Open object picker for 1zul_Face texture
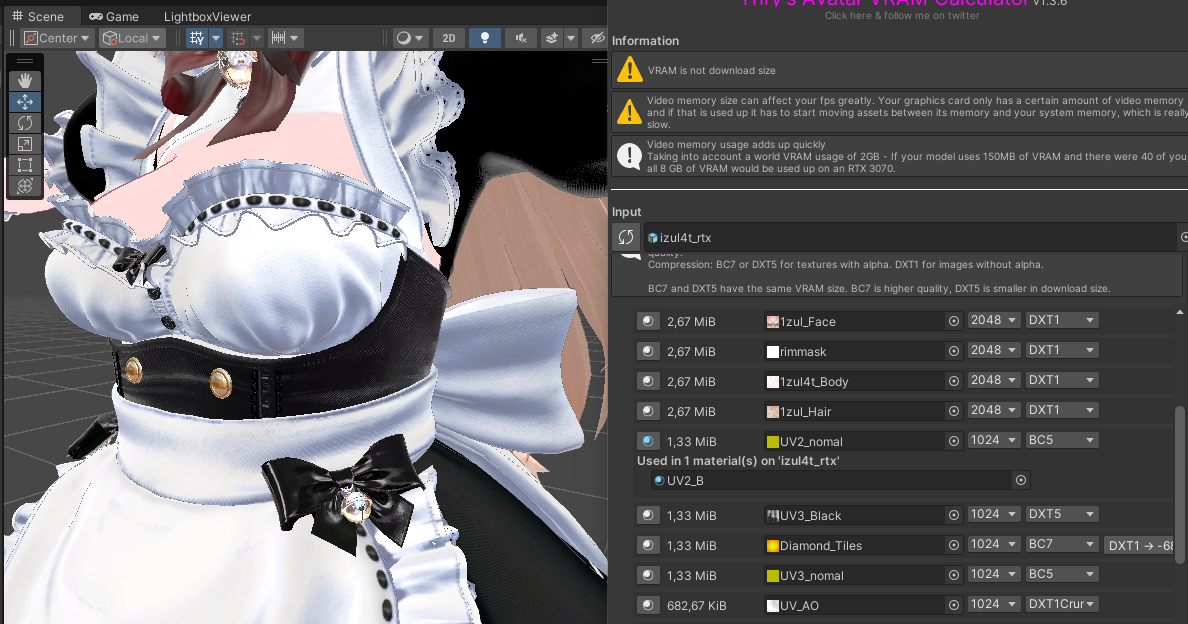This screenshot has width=1188, height=624. [954, 321]
